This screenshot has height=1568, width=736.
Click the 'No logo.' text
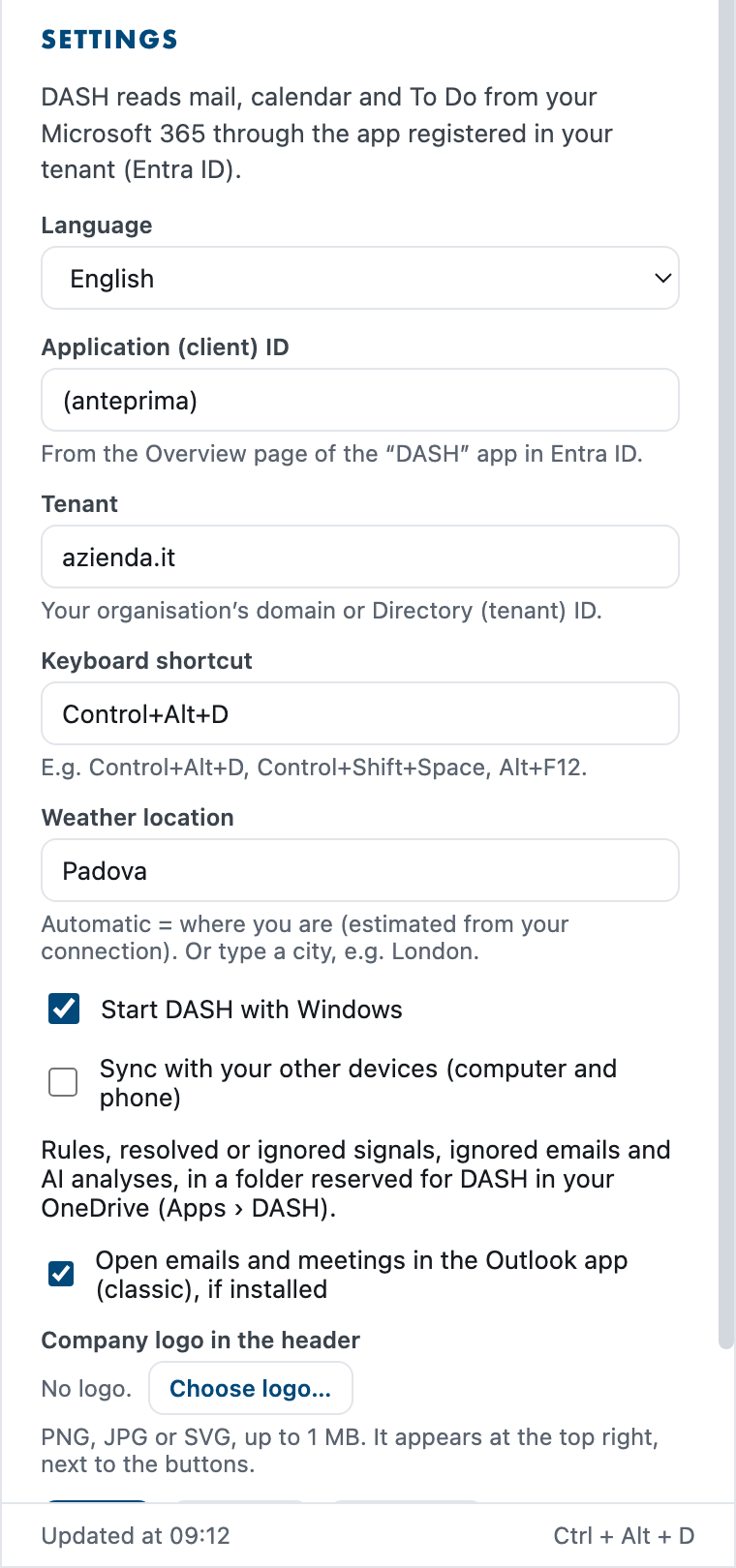point(86,1389)
